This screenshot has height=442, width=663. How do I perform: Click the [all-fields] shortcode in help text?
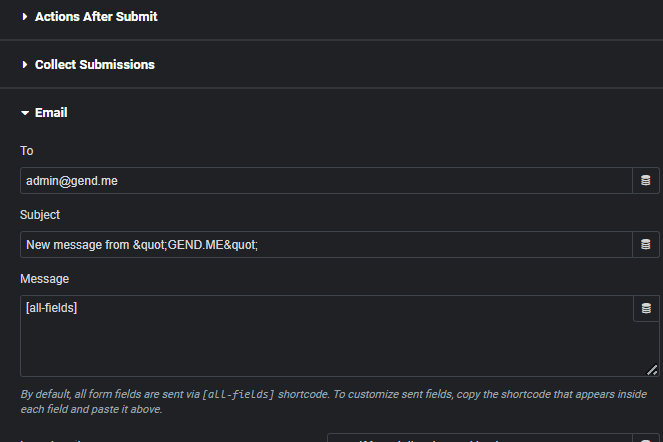pyautogui.click(x=238, y=394)
